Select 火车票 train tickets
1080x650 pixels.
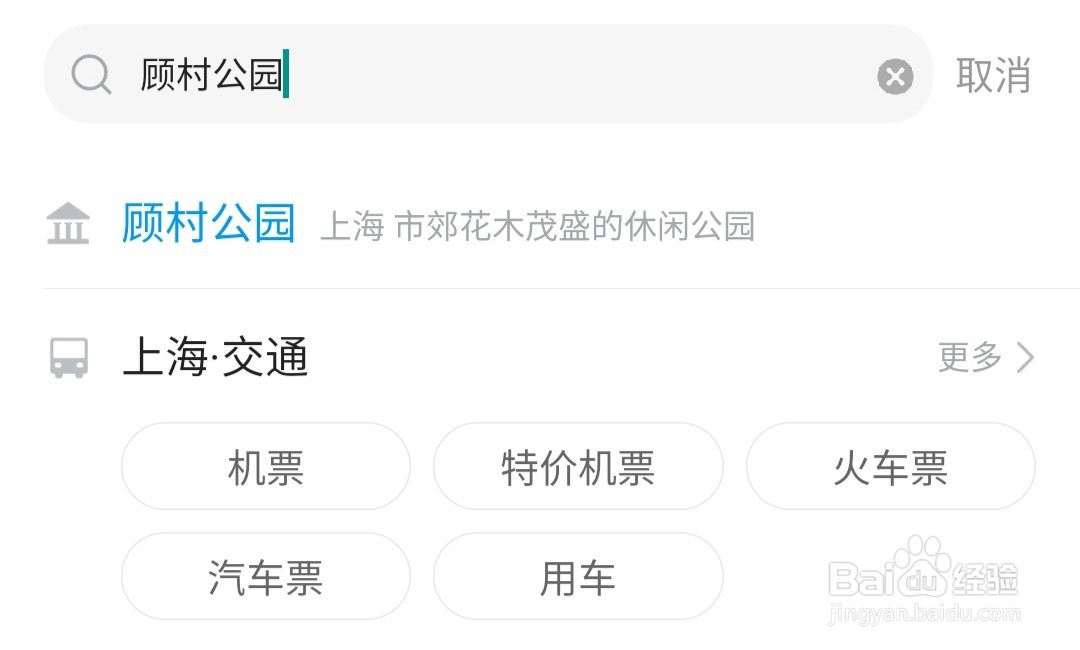tap(890, 467)
